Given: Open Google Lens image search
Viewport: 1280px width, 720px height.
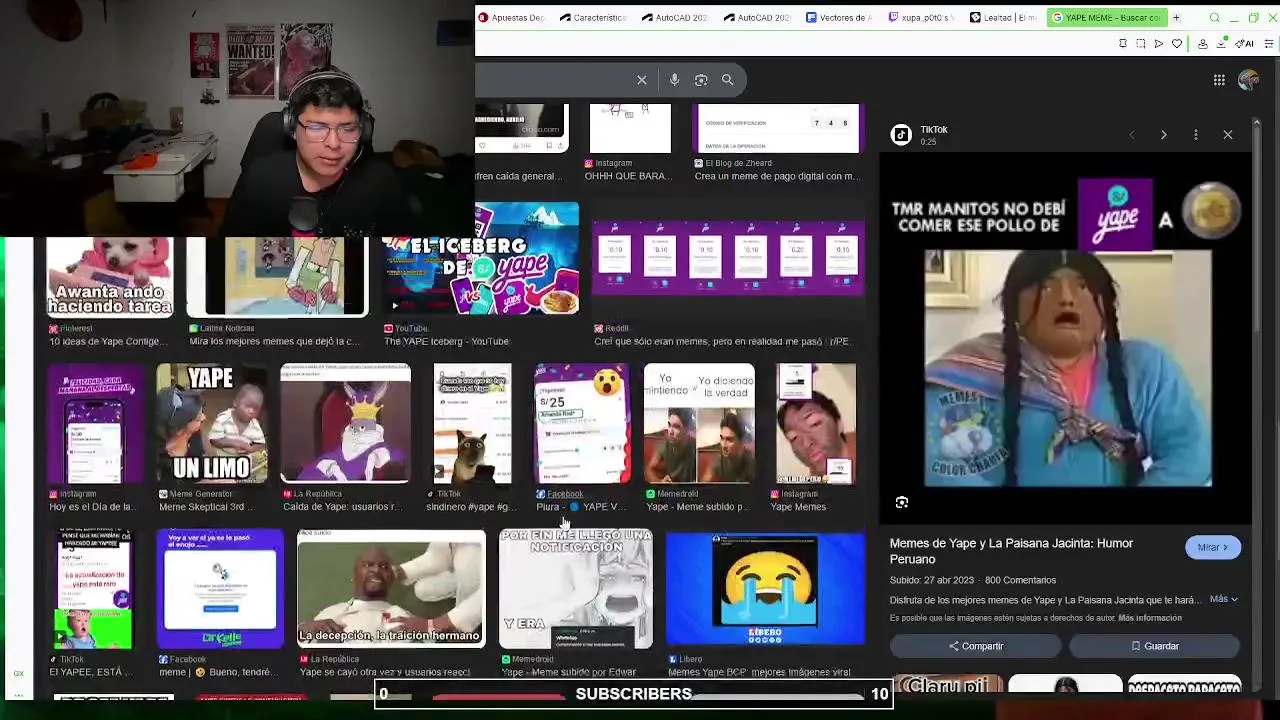Looking at the screenshot, I should coord(701,80).
